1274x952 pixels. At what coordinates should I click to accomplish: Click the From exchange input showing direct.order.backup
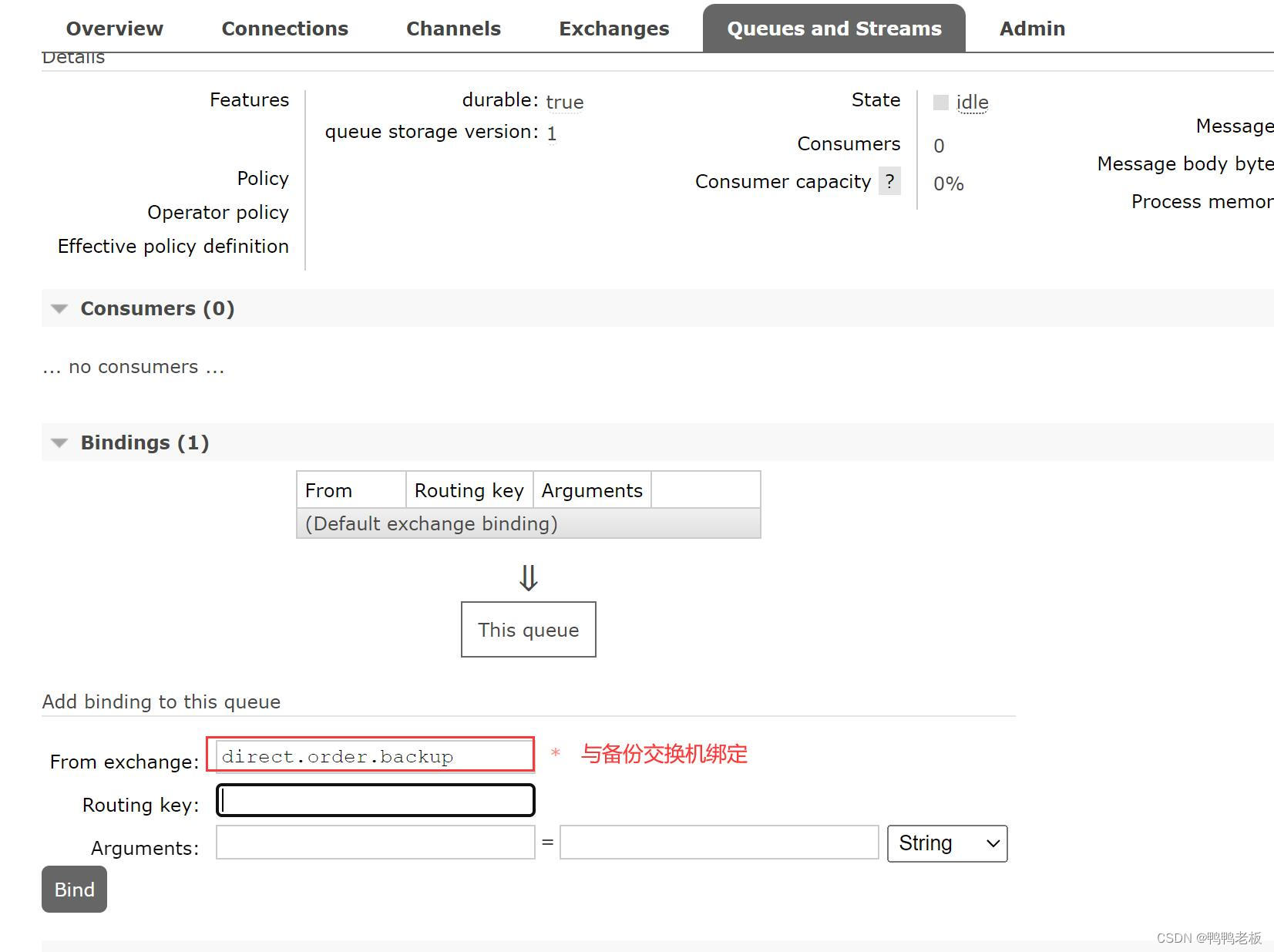pyautogui.click(x=372, y=755)
